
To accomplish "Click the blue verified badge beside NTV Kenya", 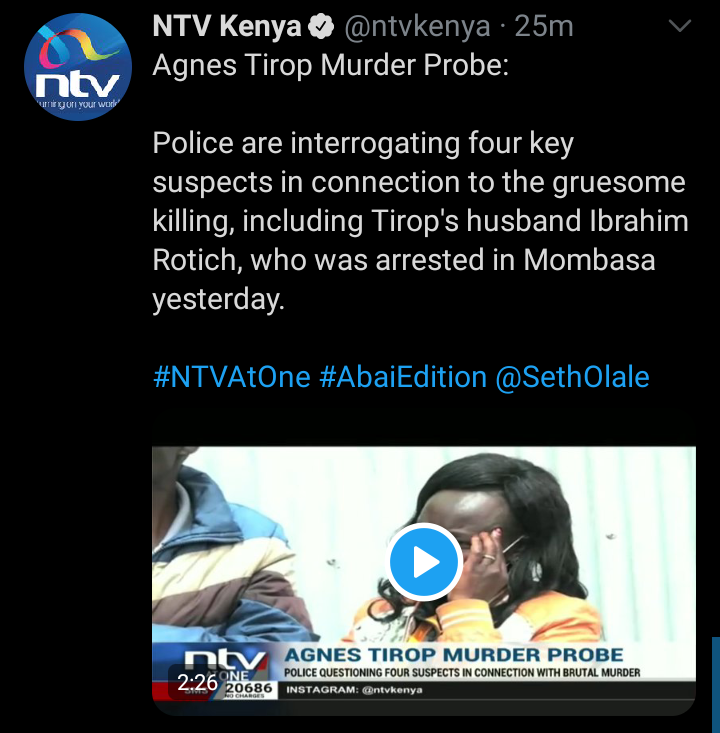I will [321, 26].
